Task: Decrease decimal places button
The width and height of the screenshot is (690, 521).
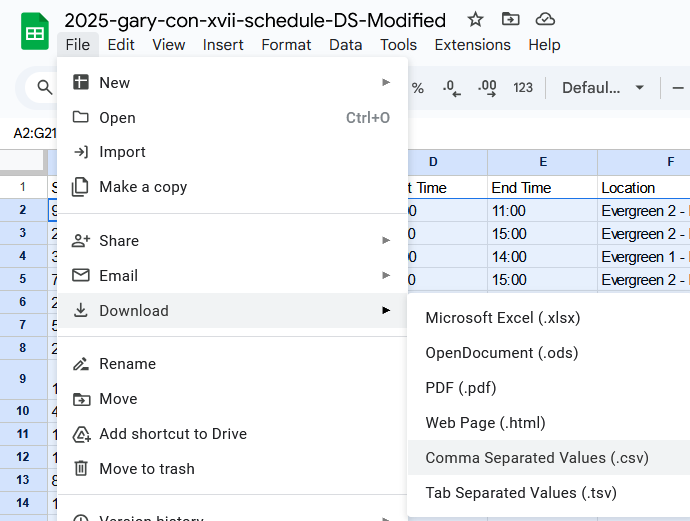Action: point(452,88)
